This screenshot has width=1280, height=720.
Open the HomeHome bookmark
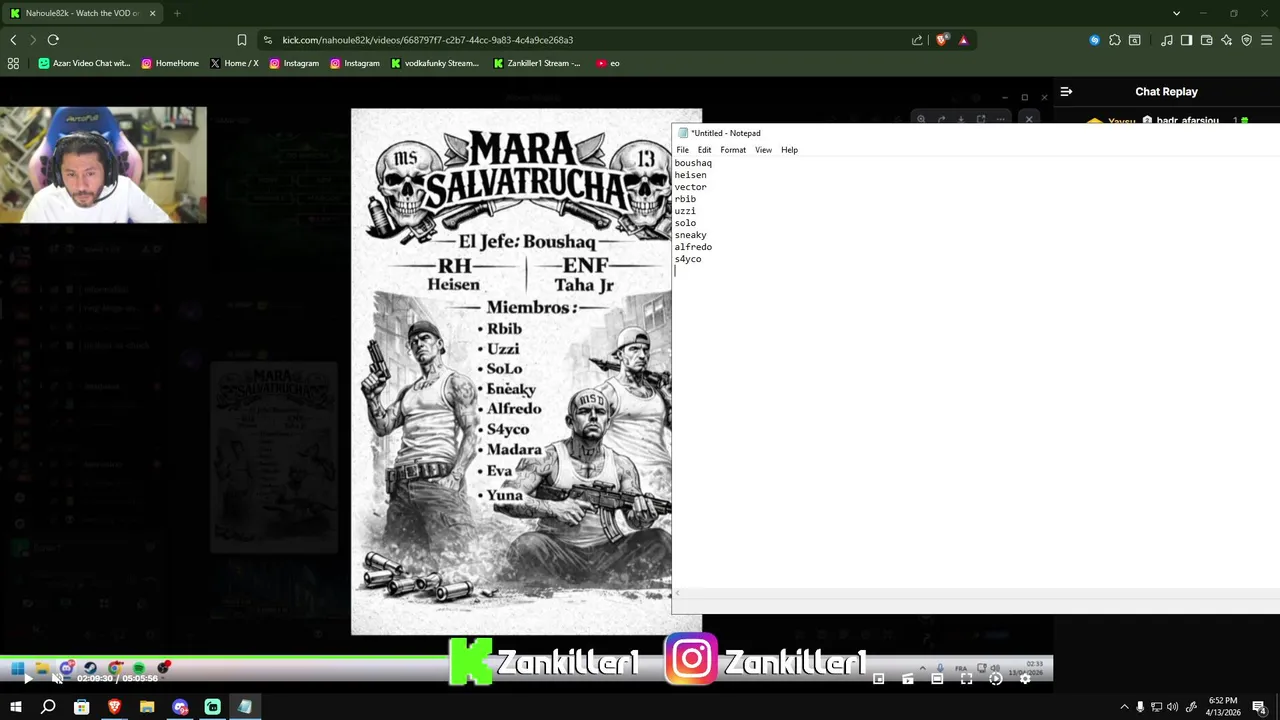coord(170,63)
